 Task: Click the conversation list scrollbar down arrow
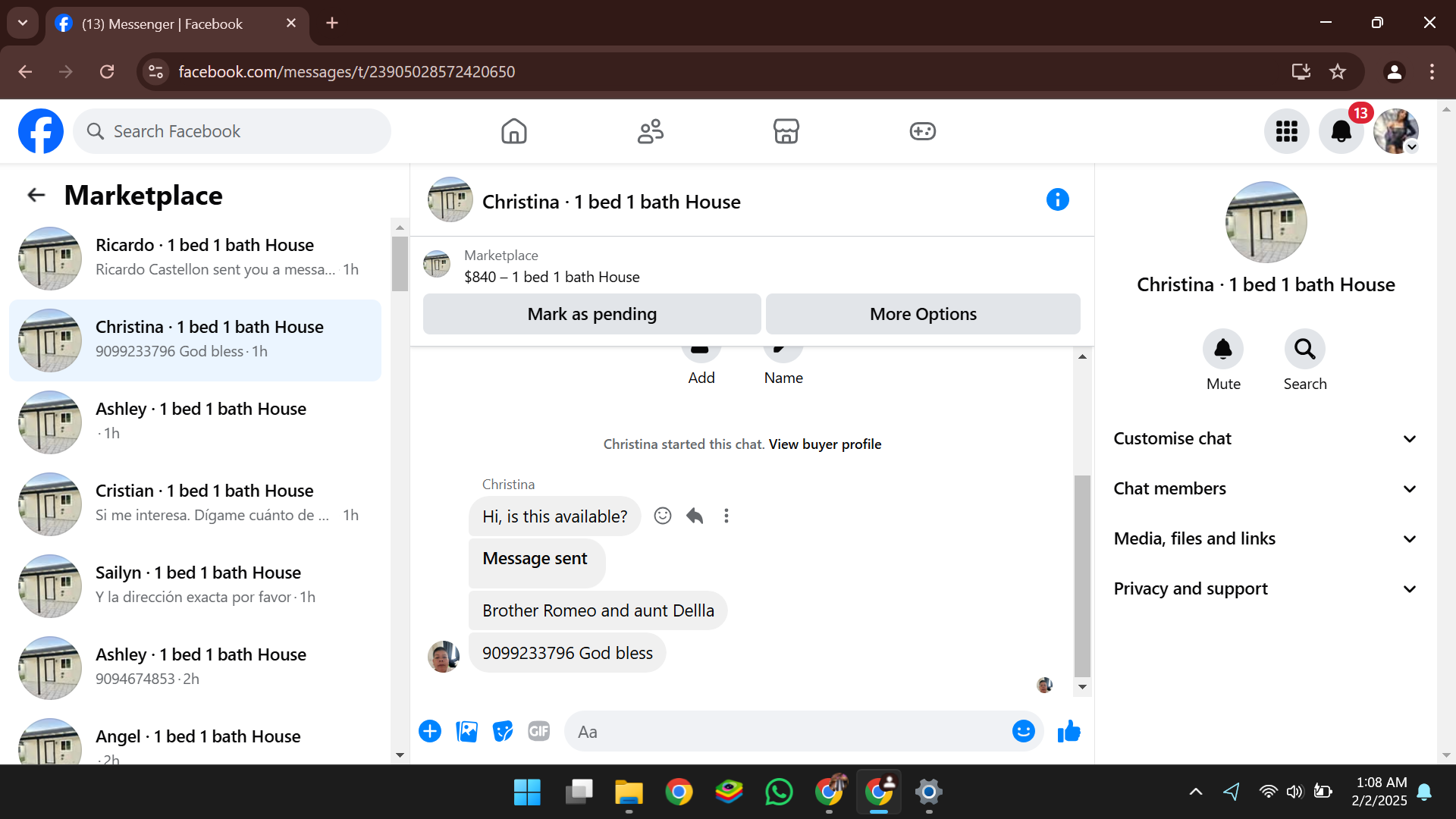click(x=400, y=755)
